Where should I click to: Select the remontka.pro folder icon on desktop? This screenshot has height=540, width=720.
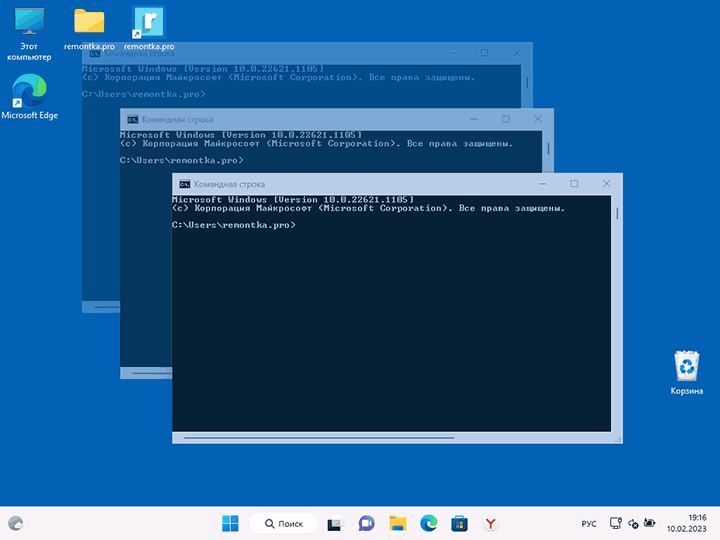(89, 28)
